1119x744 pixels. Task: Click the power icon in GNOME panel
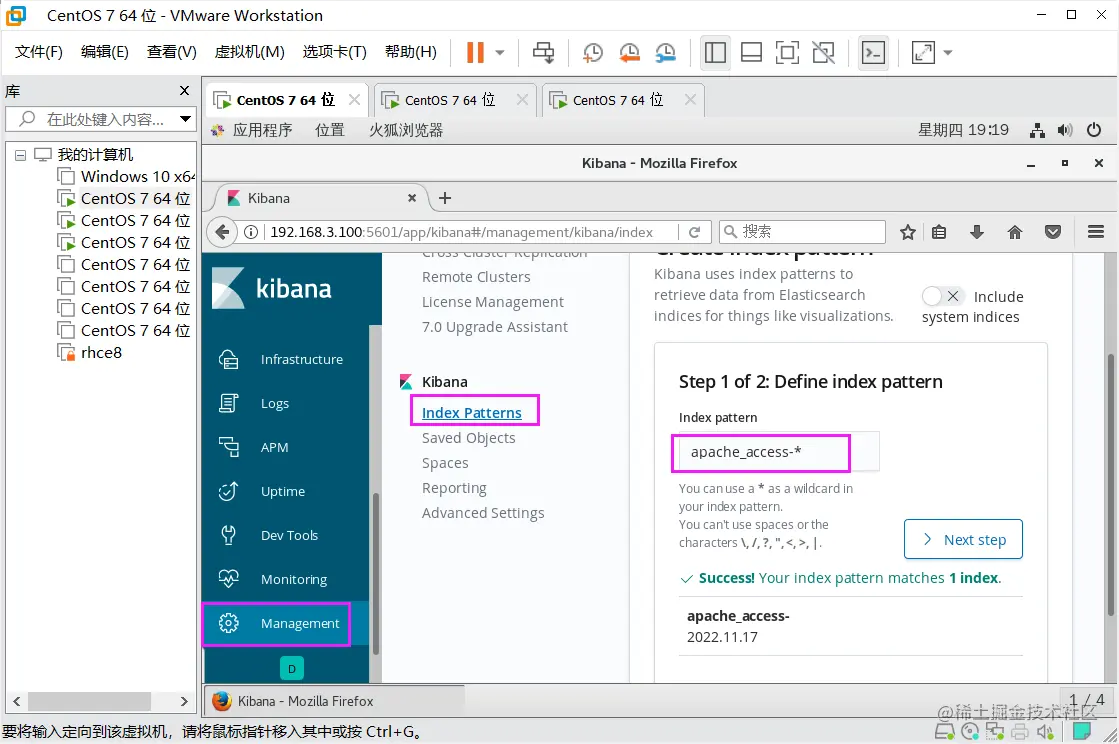pyautogui.click(x=1093, y=130)
